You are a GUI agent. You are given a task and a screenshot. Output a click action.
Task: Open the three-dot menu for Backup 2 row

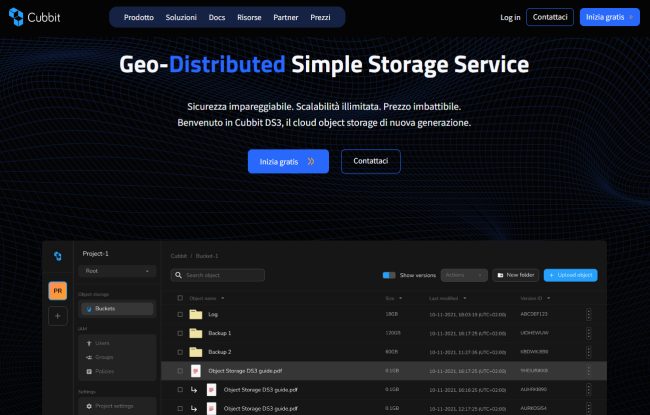coord(589,352)
